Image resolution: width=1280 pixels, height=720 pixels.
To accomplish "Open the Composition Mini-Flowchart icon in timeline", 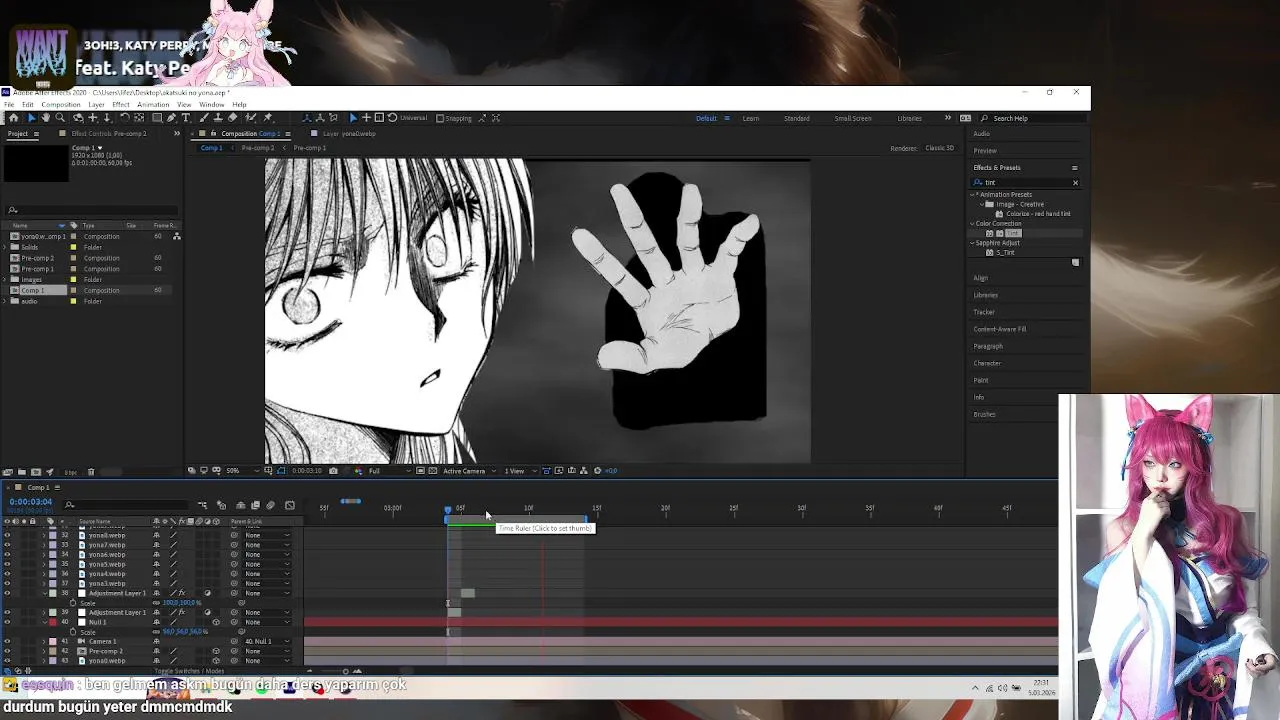I will click(202, 505).
